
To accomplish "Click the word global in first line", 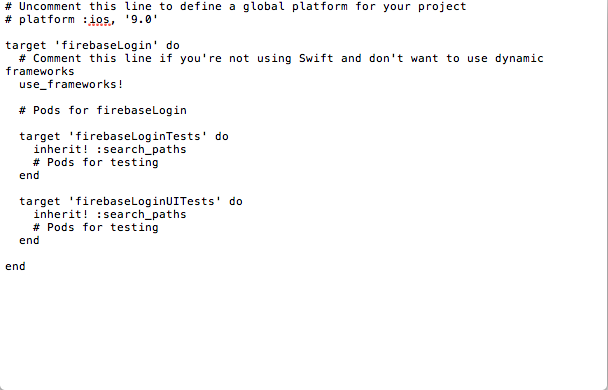I will pyautogui.click(x=264, y=7).
